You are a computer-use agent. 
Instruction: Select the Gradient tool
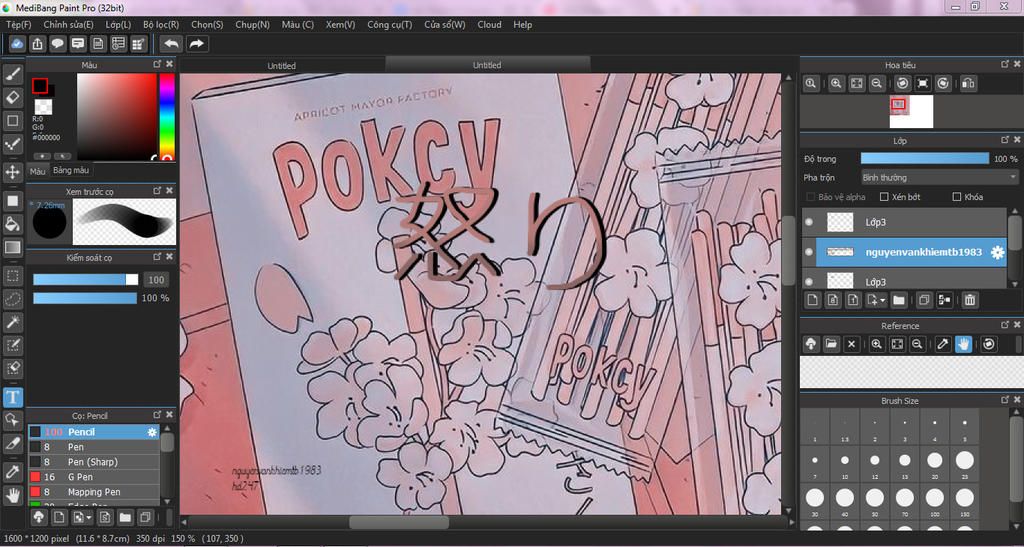click(x=12, y=247)
